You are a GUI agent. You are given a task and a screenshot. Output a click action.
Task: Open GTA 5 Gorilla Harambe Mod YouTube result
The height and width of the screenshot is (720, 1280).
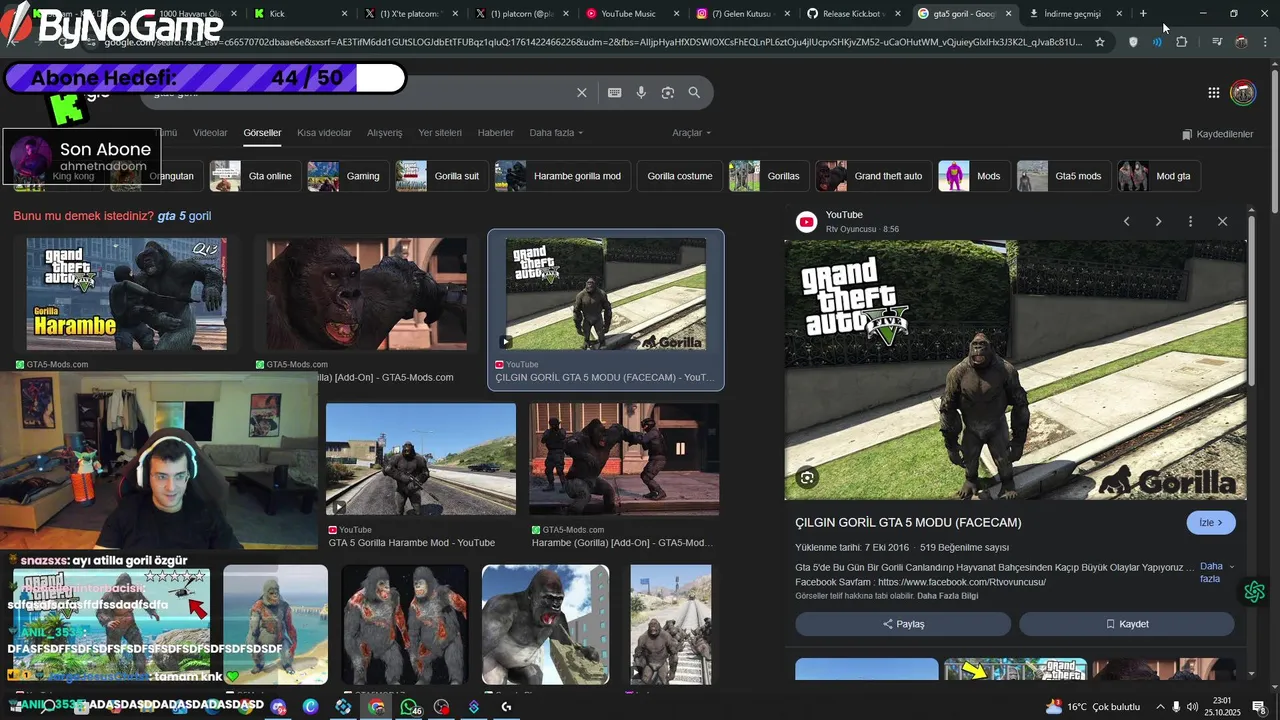(421, 459)
